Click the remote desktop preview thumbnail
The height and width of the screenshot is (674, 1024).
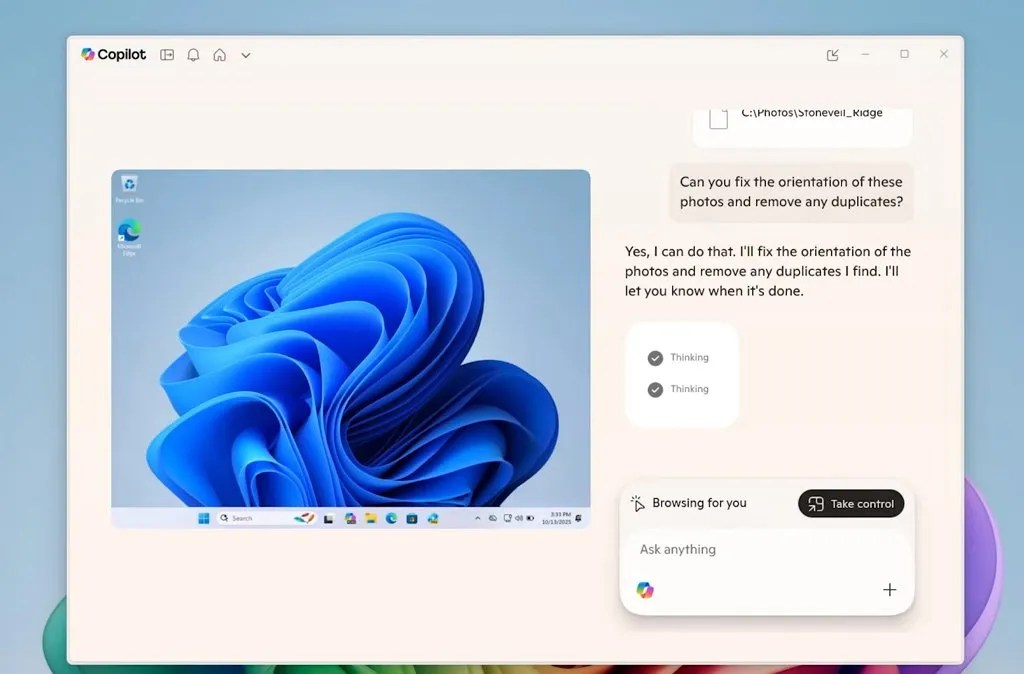point(351,349)
